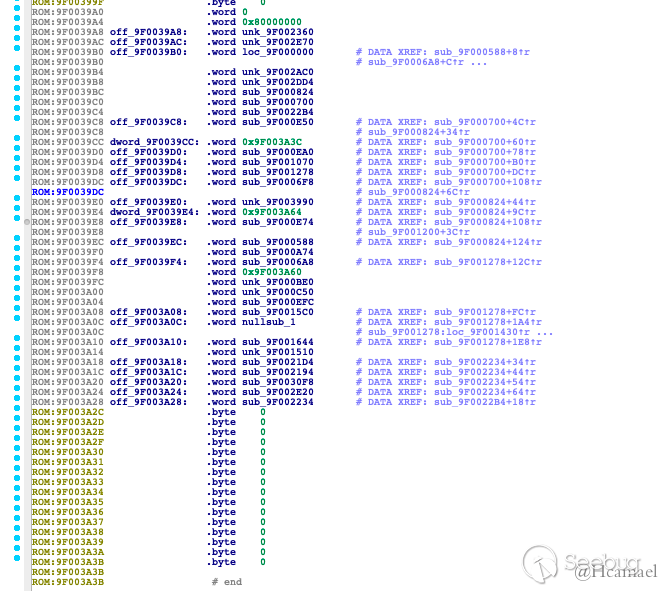Select label off_9F0039AC
Viewport: 668px width, 591px height.
(148, 42)
